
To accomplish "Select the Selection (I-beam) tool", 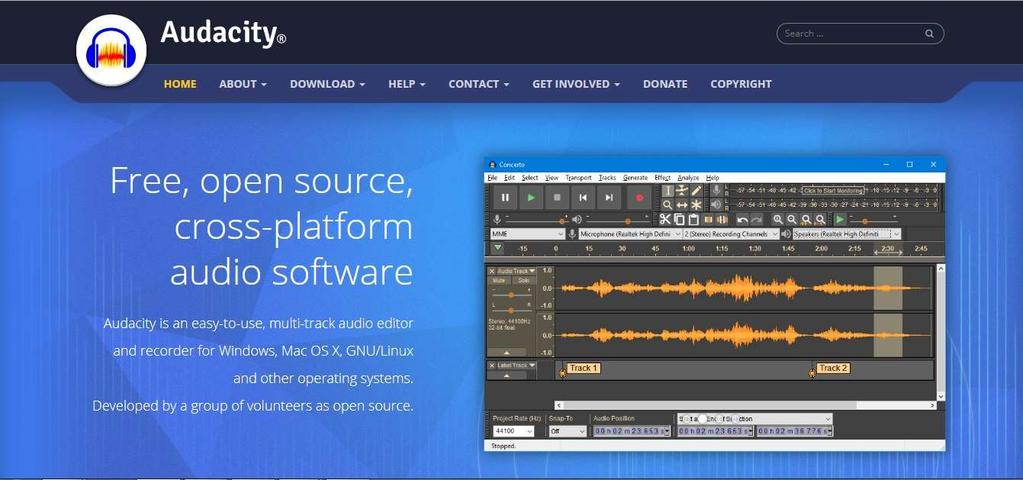I will (x=667, y=190).
